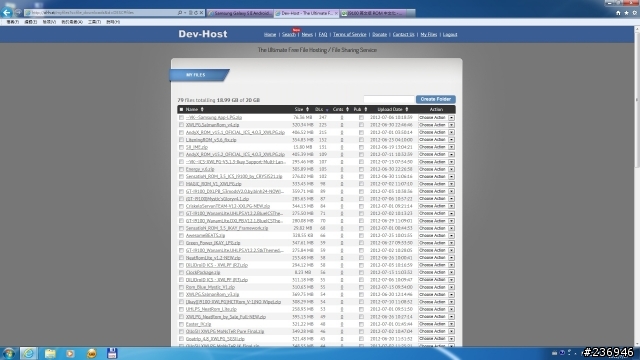Image resolution: width=640 pixels, height=360 pixels.
Task: Click the Create Folder button
Action: [x=436, y=99]
